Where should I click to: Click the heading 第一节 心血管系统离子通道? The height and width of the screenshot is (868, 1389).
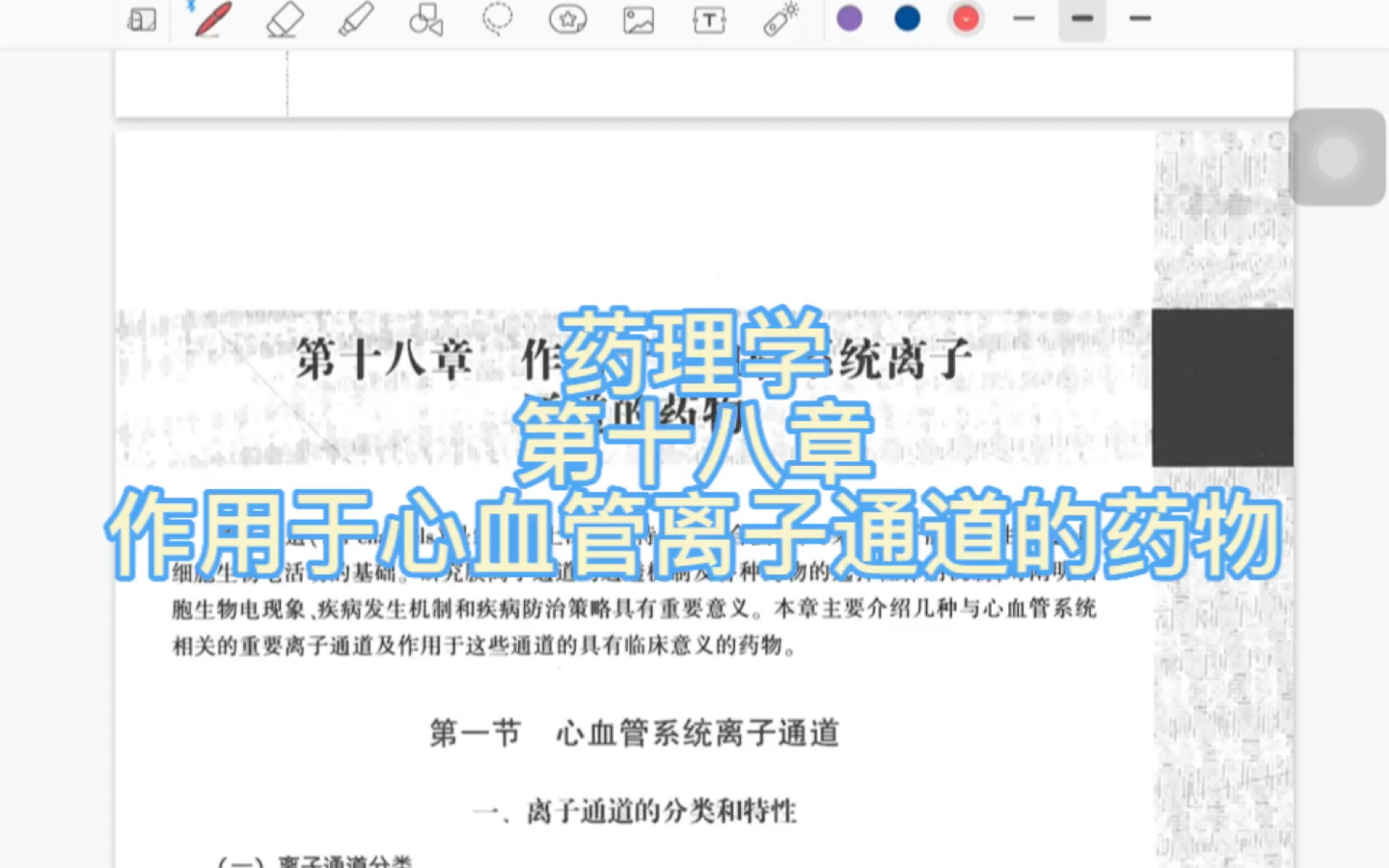coord(635,733)
